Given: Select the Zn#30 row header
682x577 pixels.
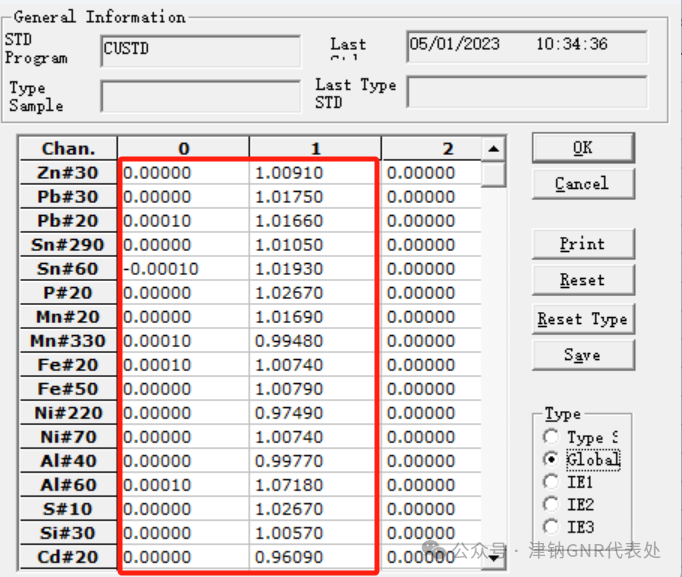Looking at the screenshot, I should (x=68, y=173).
